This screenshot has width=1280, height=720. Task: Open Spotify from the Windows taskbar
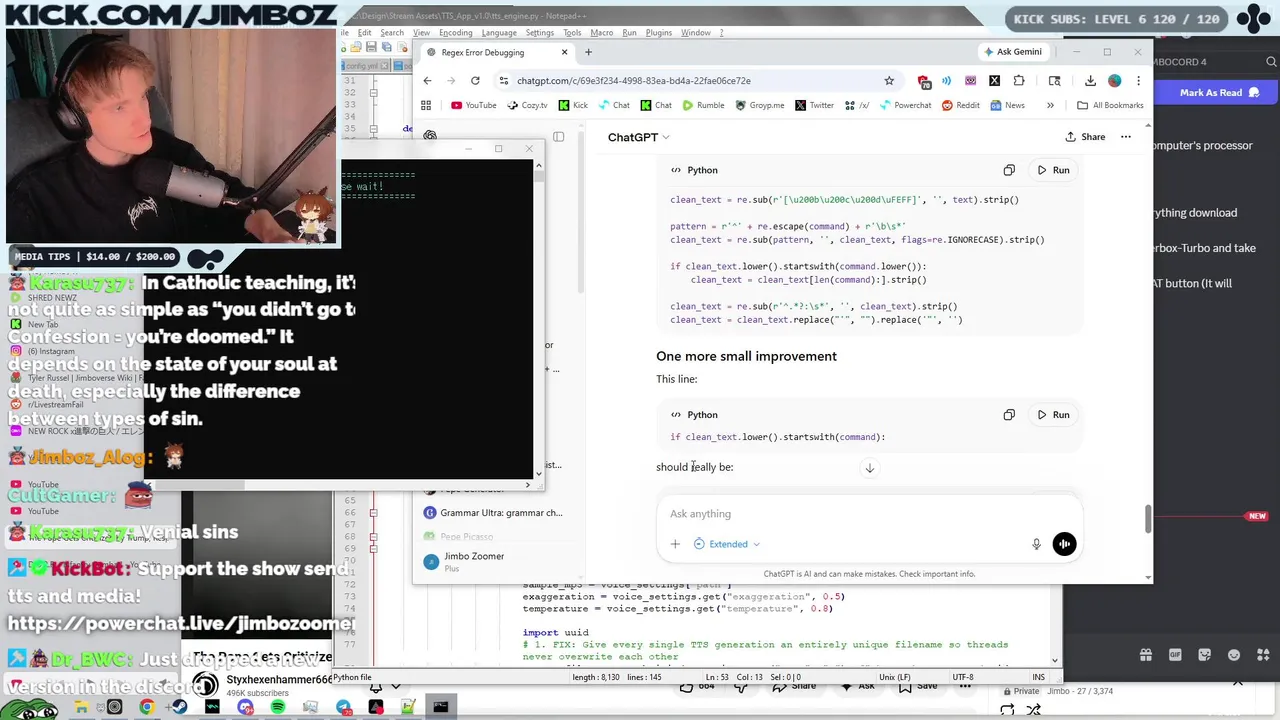pyautogui.click(x=278, y=707)
